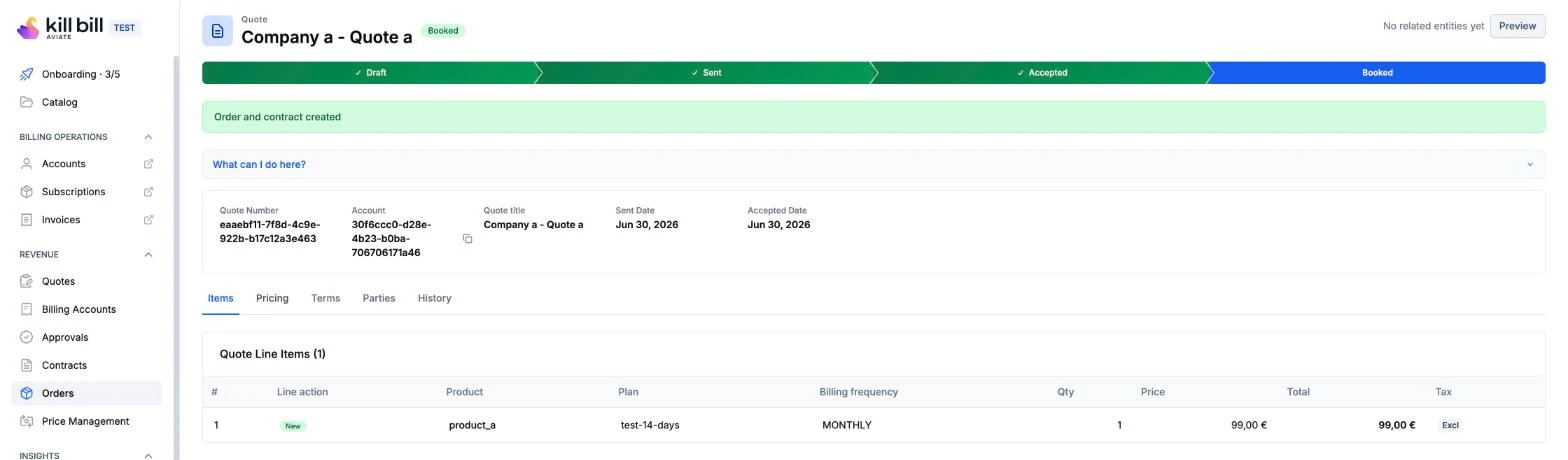Click the Orders box icon

(27, 394)
